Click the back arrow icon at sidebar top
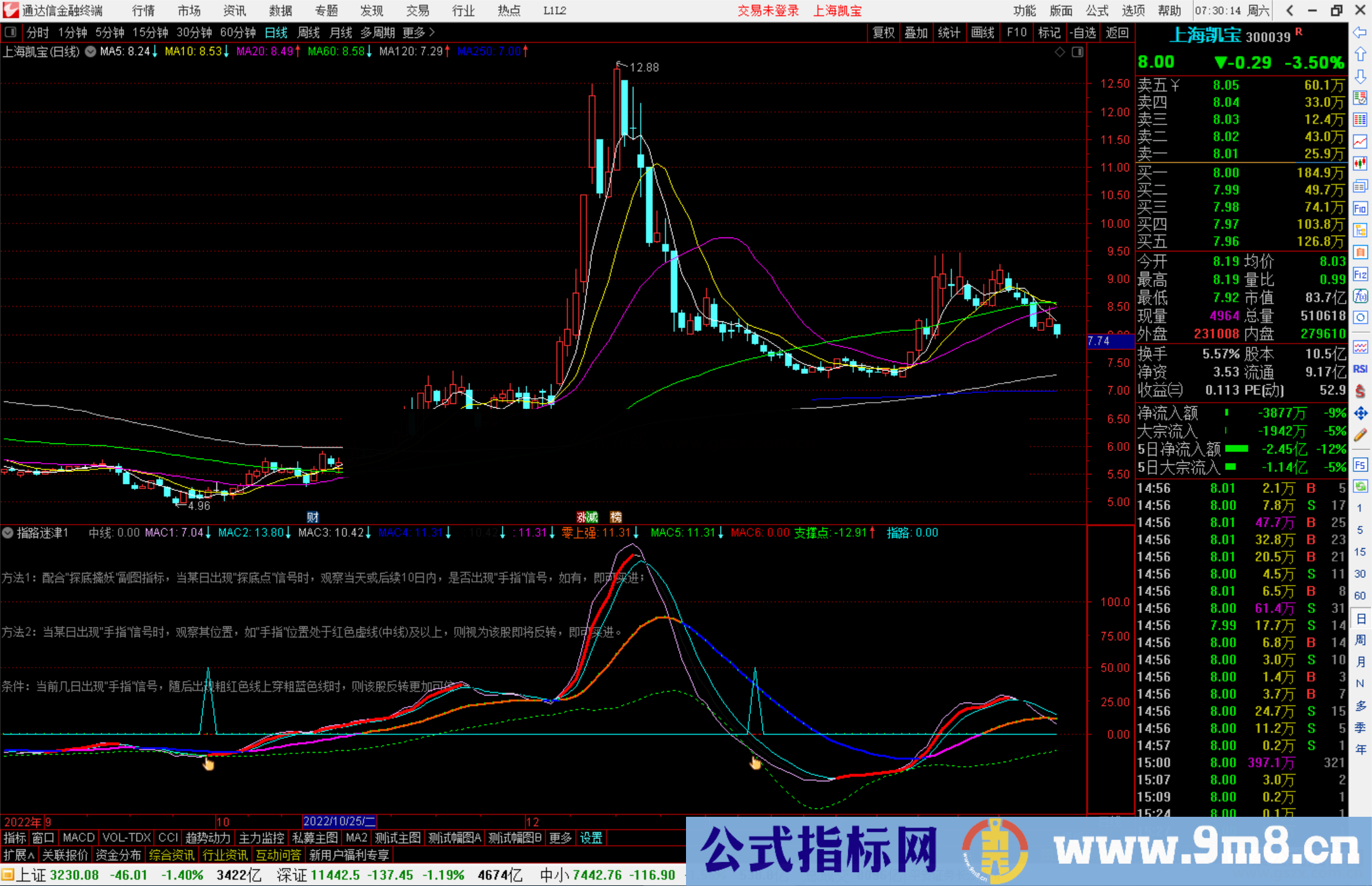Viewport: 1372px width, 886px height. tap(1361, 32)
